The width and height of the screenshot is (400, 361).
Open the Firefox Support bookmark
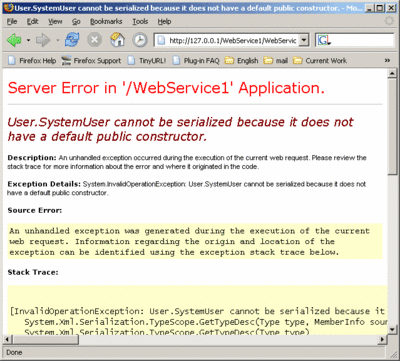tap(91, 61)
